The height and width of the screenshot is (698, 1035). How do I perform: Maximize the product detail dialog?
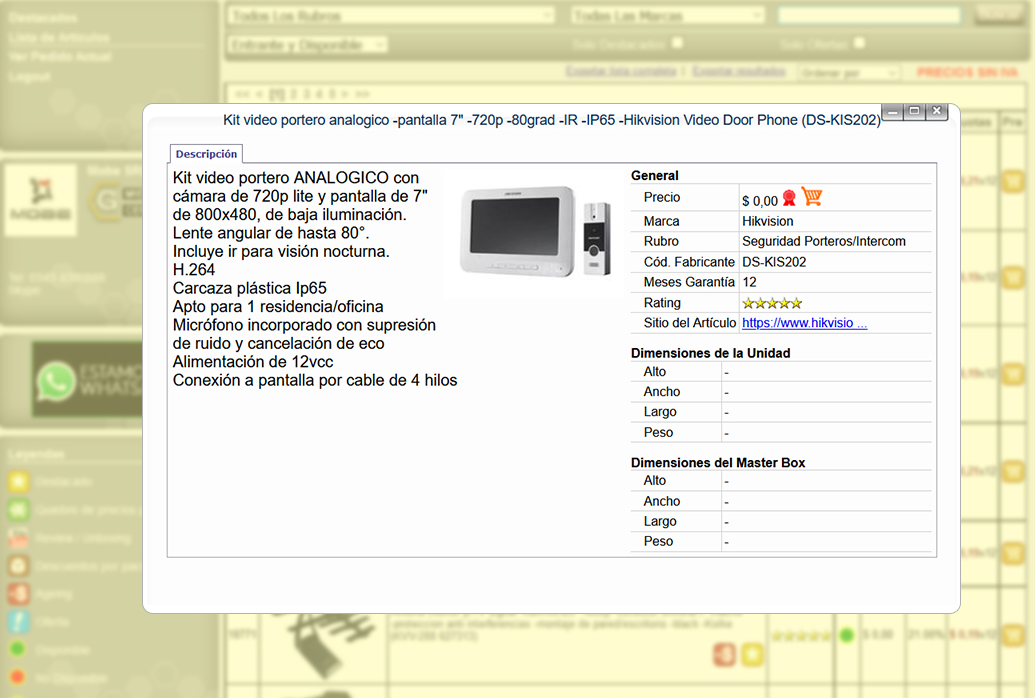click(914, 112)
